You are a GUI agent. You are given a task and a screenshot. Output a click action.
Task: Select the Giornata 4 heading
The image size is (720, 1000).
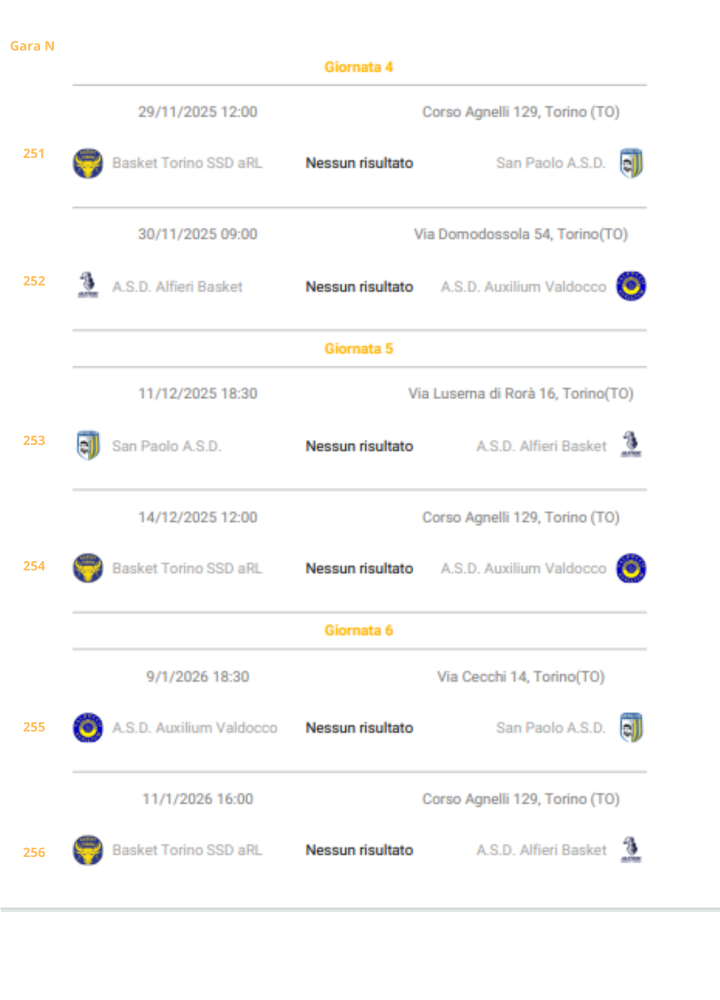[359, 67]
